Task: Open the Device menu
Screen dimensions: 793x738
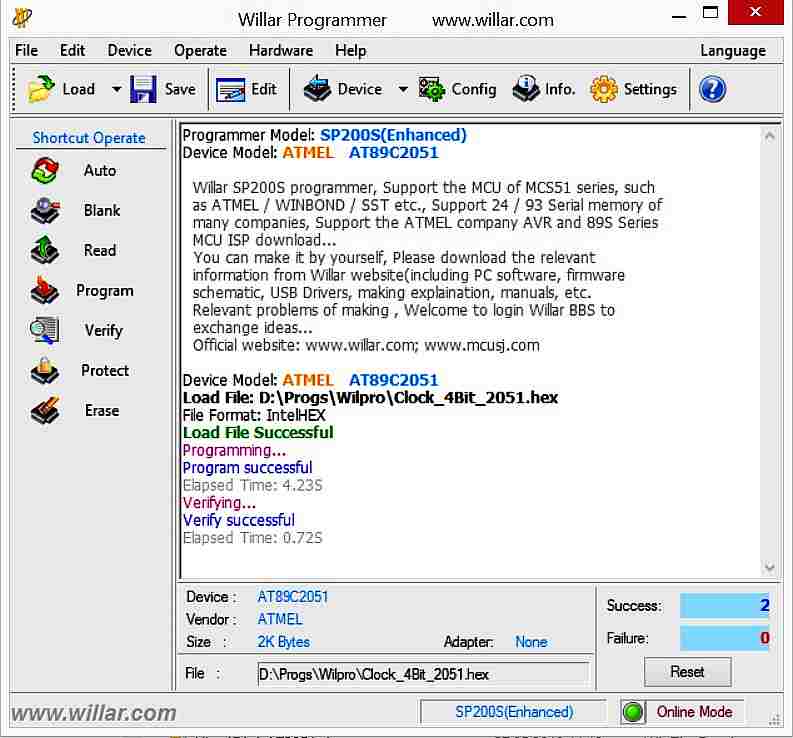Action: [129, 51]
